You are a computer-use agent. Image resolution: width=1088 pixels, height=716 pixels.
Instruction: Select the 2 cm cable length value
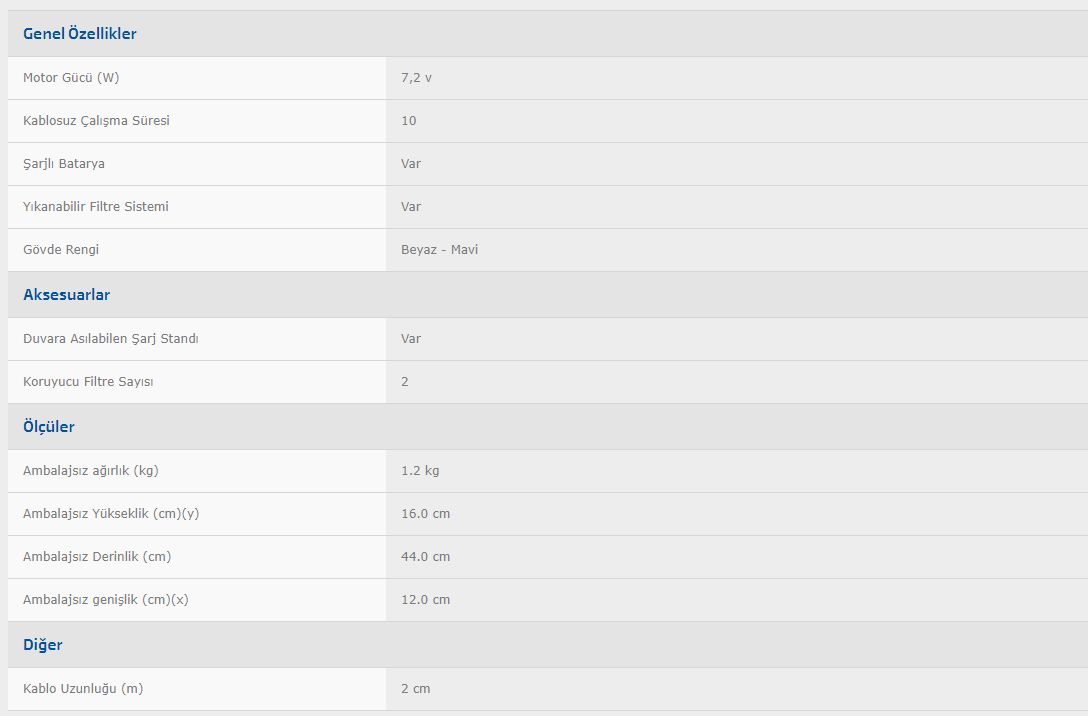pyautogui.click(x=416, y=688)
